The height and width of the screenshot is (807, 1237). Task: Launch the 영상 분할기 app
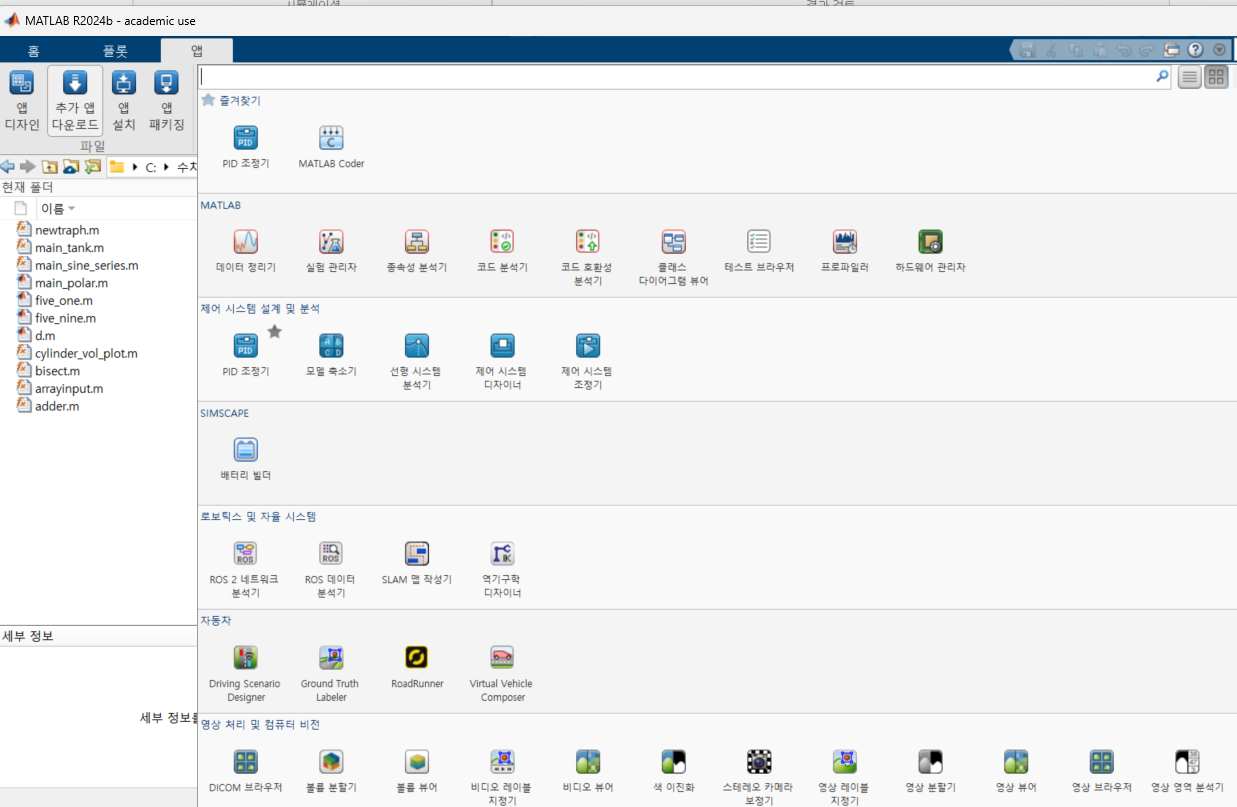931,771
